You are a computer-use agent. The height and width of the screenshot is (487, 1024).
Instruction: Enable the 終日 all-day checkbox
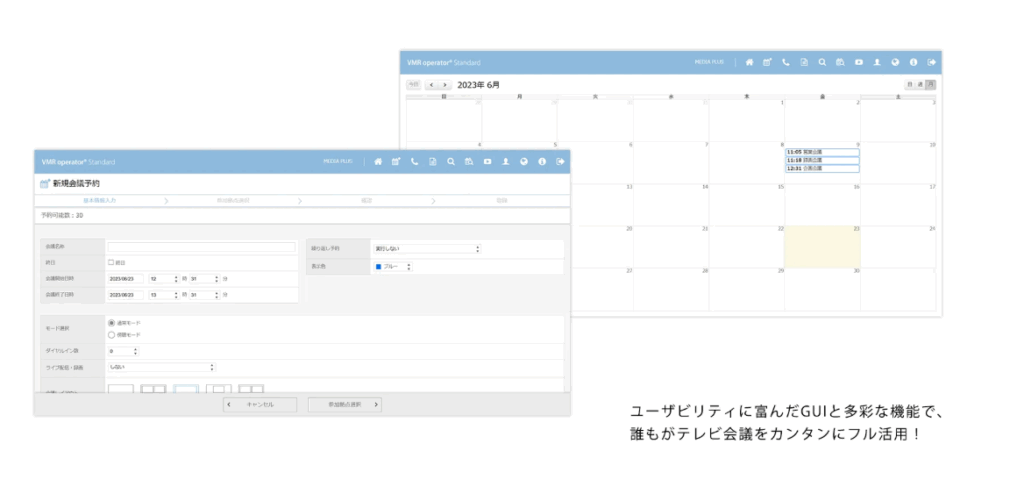pos(111,263)
